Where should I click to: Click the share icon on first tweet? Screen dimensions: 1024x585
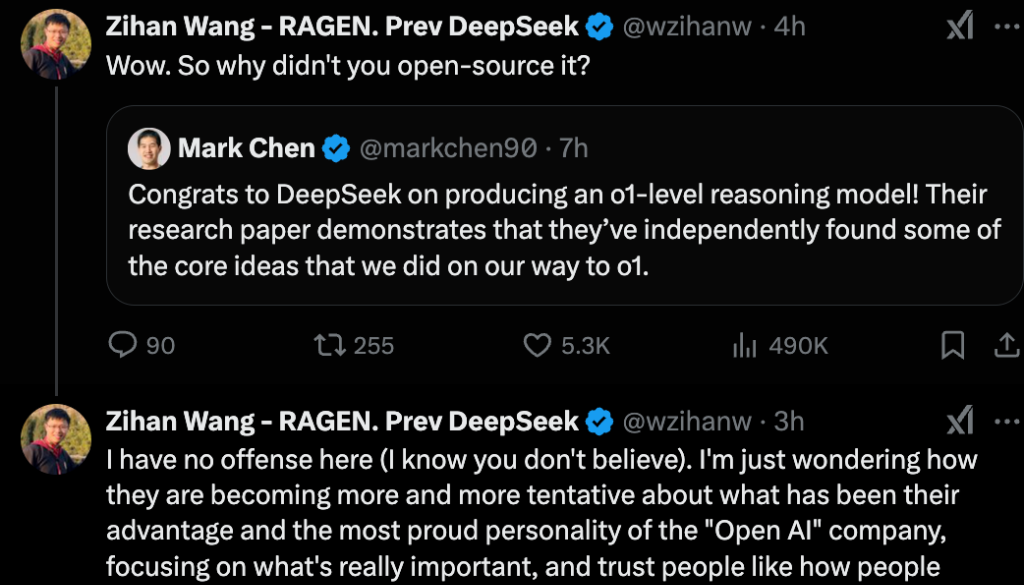pyautogui.click(x=1005, y=345)
